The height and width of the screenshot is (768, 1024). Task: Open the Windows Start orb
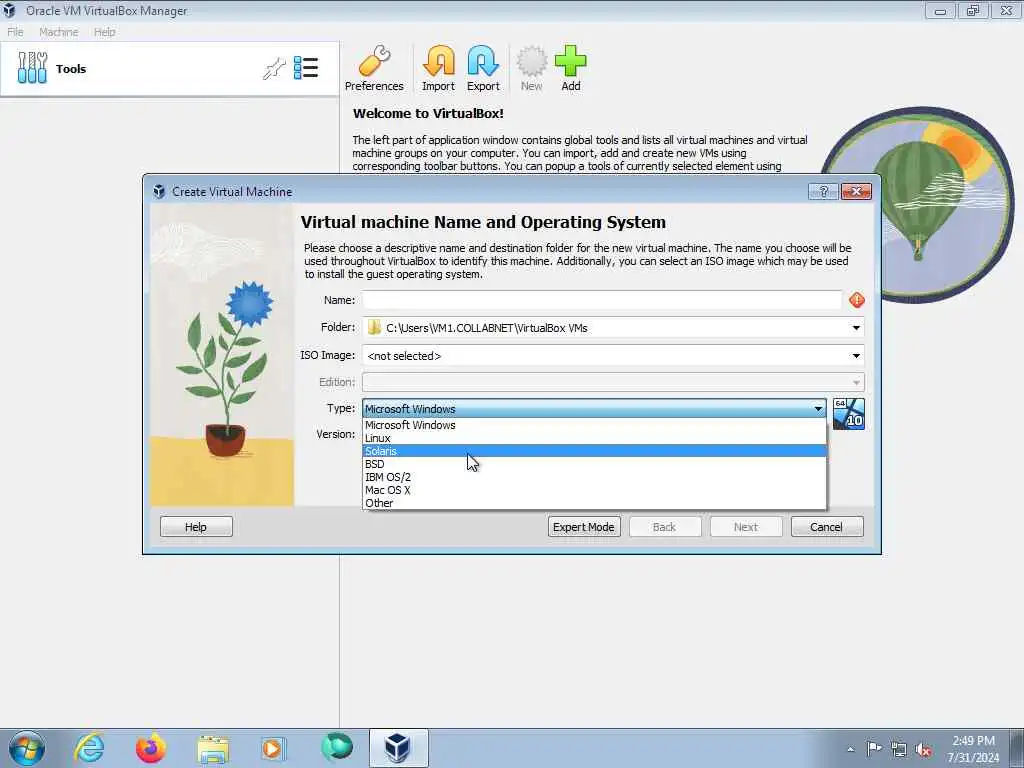(x=27, y=748)
